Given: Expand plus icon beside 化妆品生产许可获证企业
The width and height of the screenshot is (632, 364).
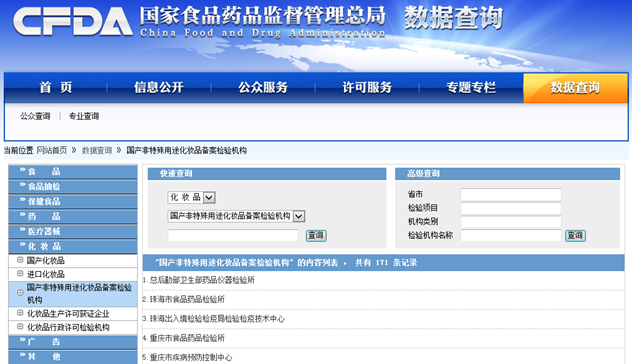Looking at the screenshot, I should click(x=20, y=313).
